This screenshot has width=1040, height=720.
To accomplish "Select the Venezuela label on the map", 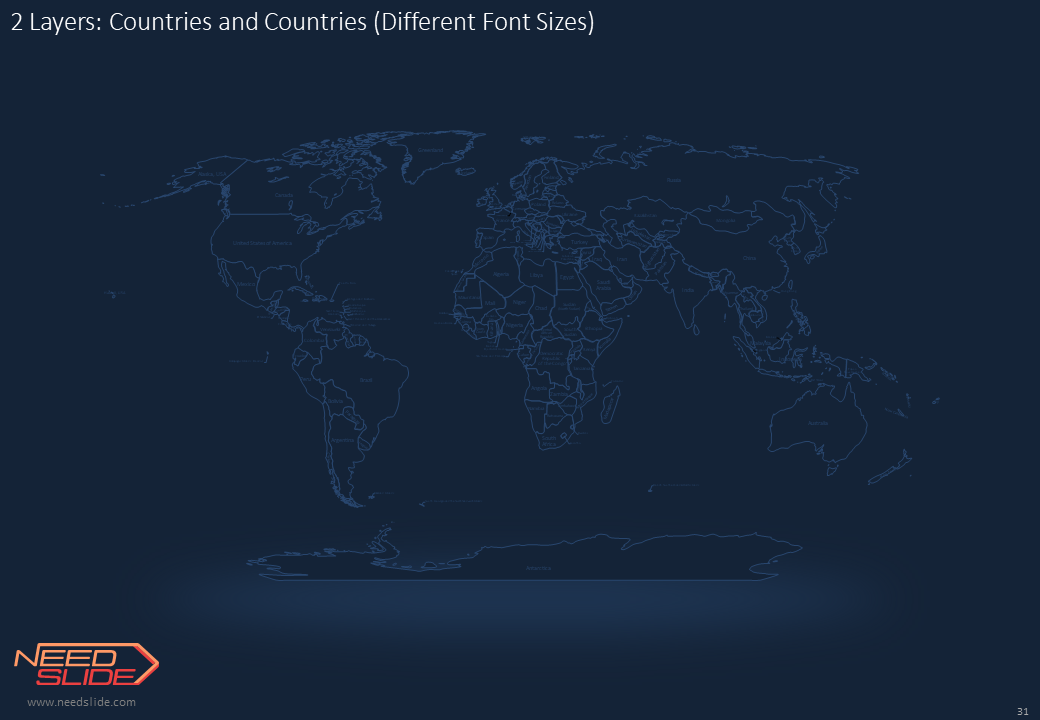I will click(330, 330).
